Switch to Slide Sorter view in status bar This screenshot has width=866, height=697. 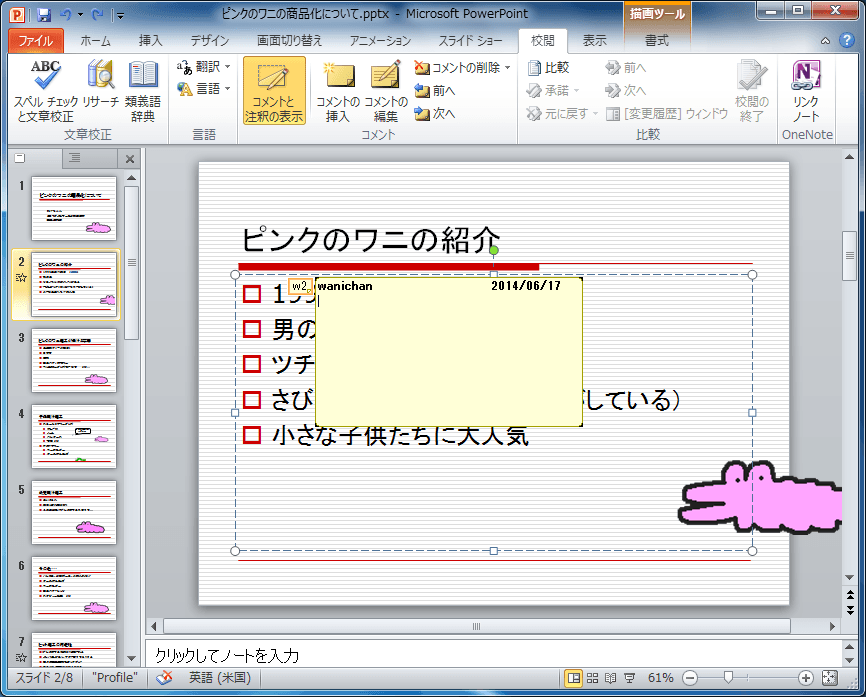[x=593, y=677]
